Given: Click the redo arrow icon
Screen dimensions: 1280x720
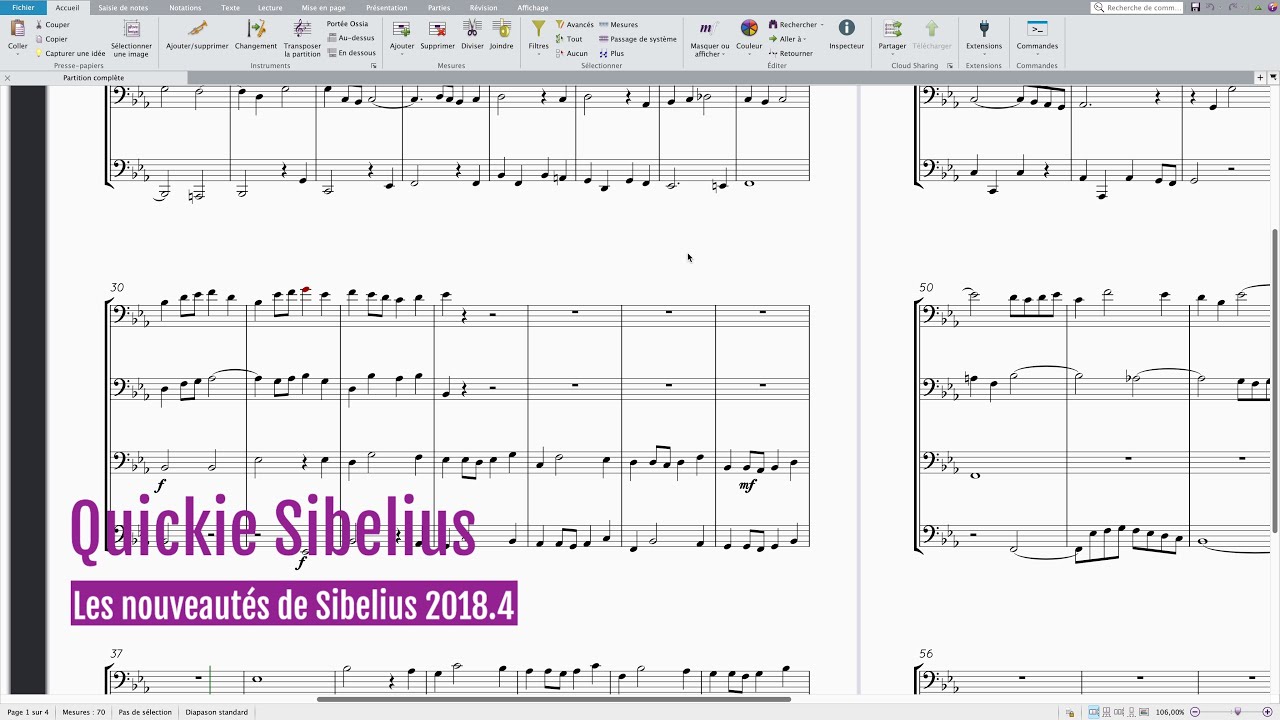Looking at the screenshot, I should 1231,7.
